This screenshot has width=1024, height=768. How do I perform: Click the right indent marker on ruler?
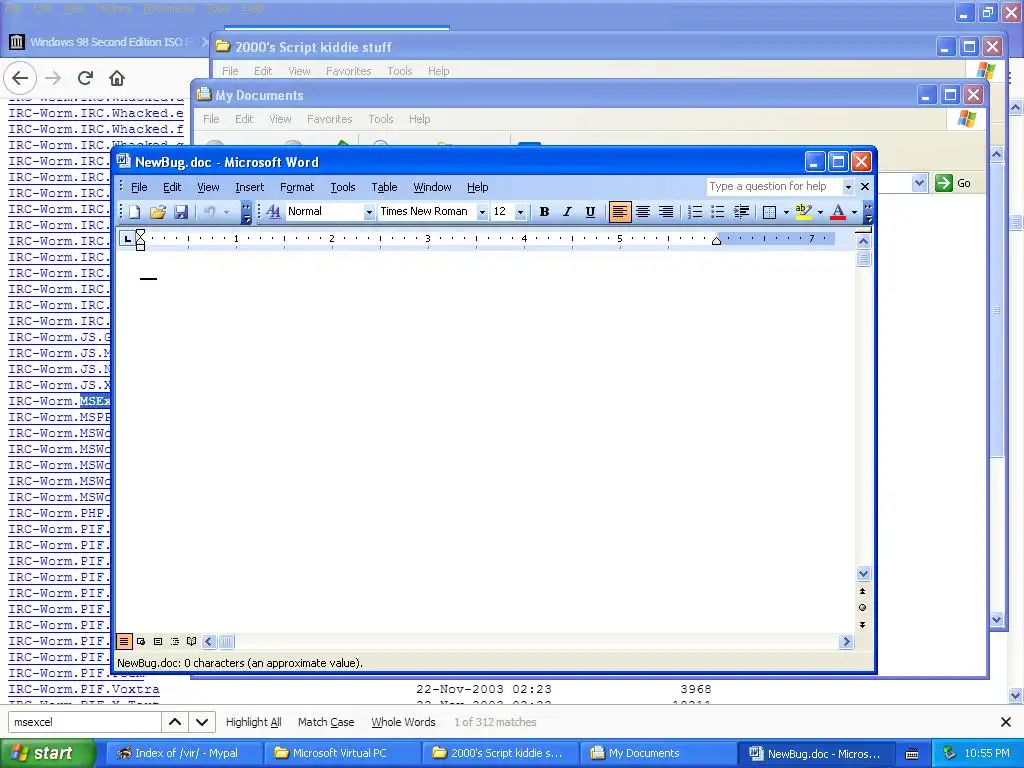point(716,242)
